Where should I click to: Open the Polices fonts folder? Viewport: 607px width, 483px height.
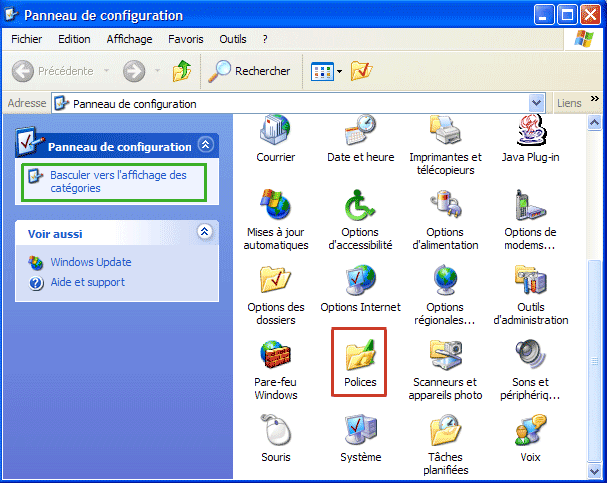[360, 363]
